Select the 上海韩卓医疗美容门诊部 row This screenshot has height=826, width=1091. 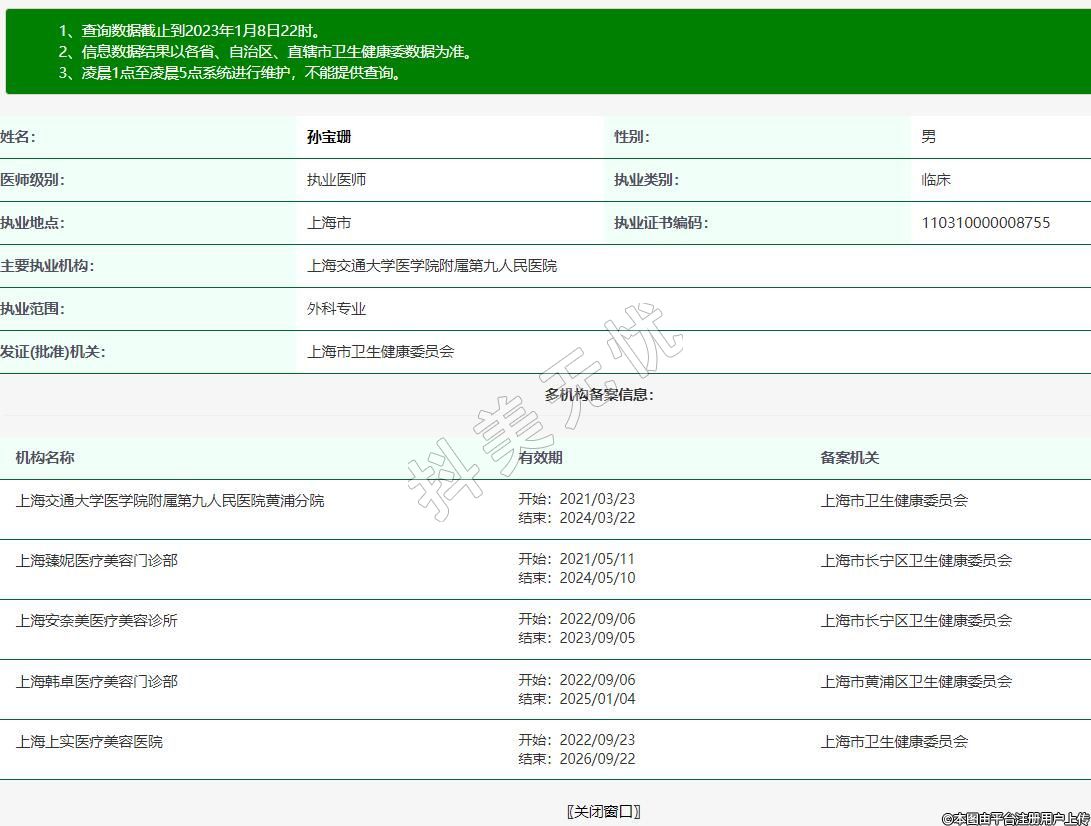[x=96, y=681]
